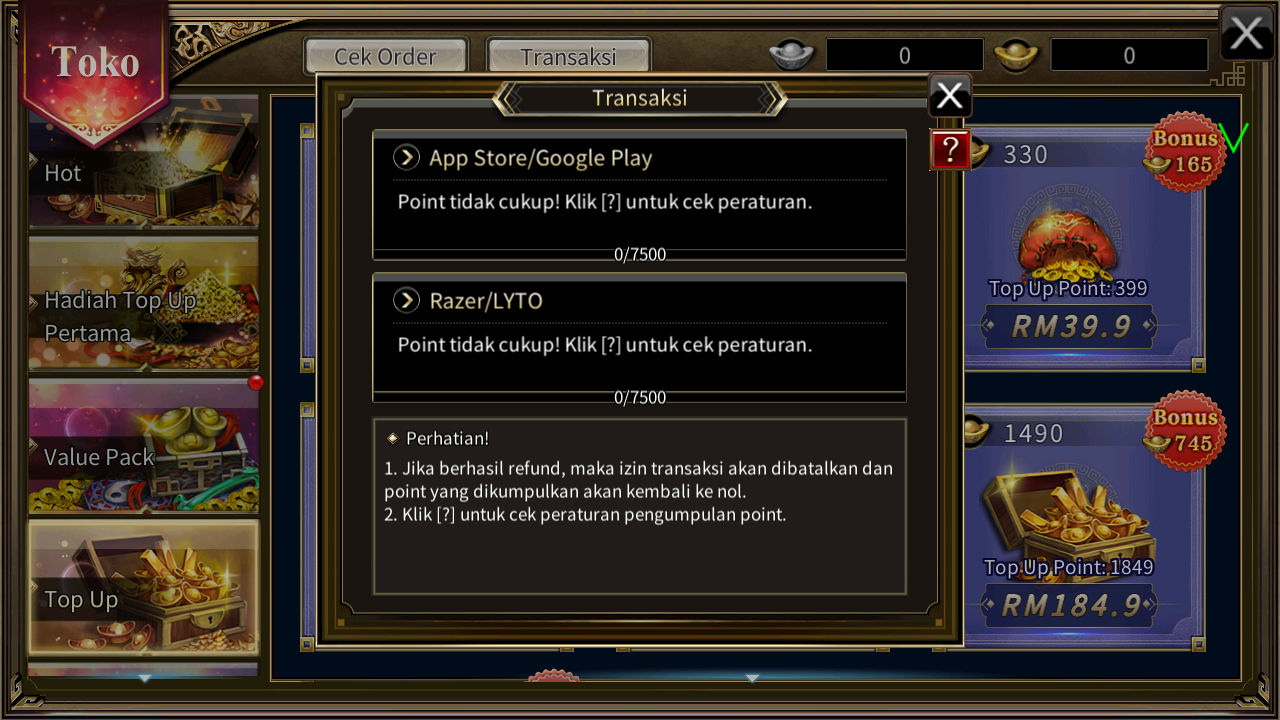Select Hadiah Top Up Pertama category
The width and height of the screenshot is (1280, 720).
(143, 304)
